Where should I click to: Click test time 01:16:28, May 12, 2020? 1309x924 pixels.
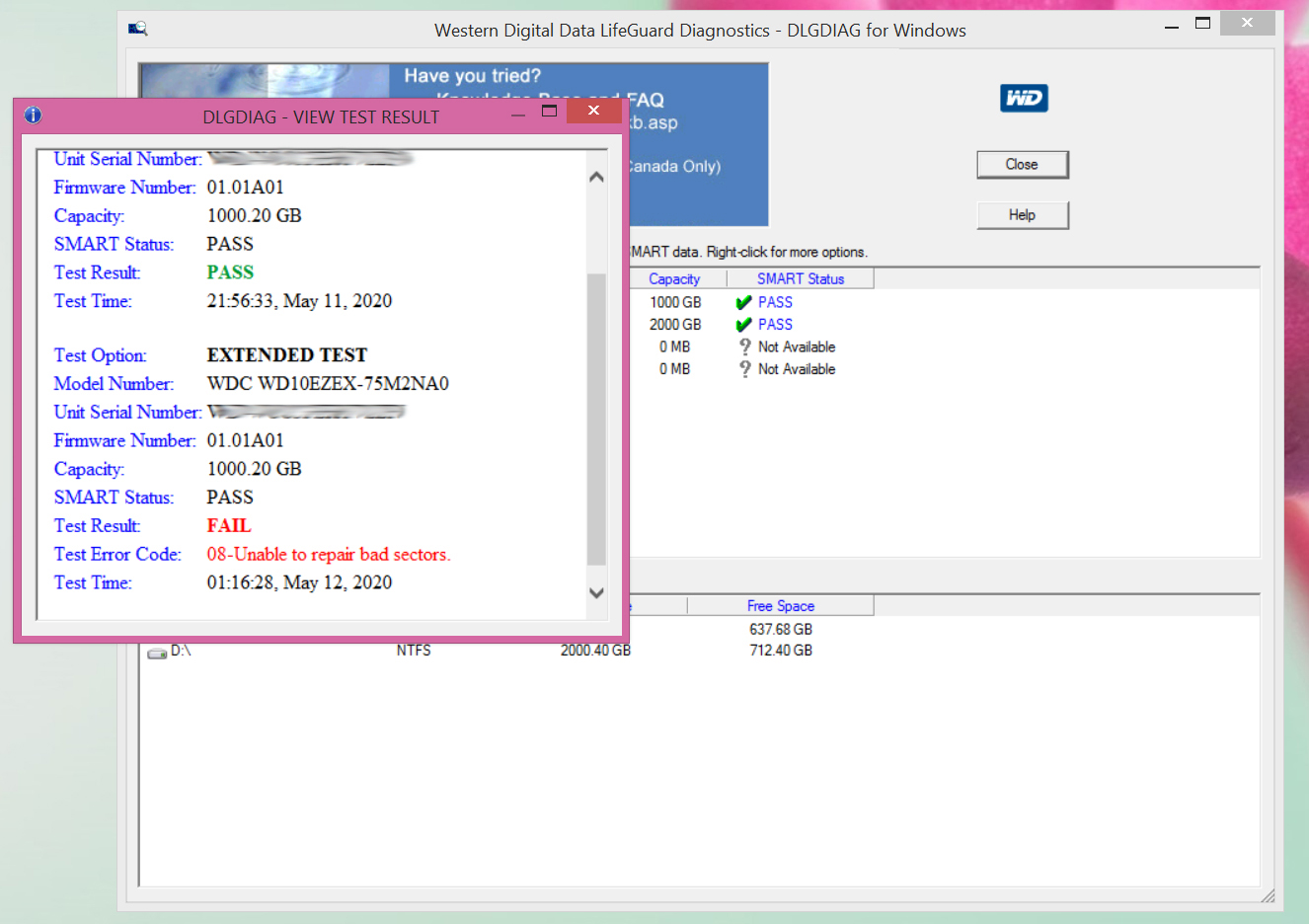[x=299, y=583]
